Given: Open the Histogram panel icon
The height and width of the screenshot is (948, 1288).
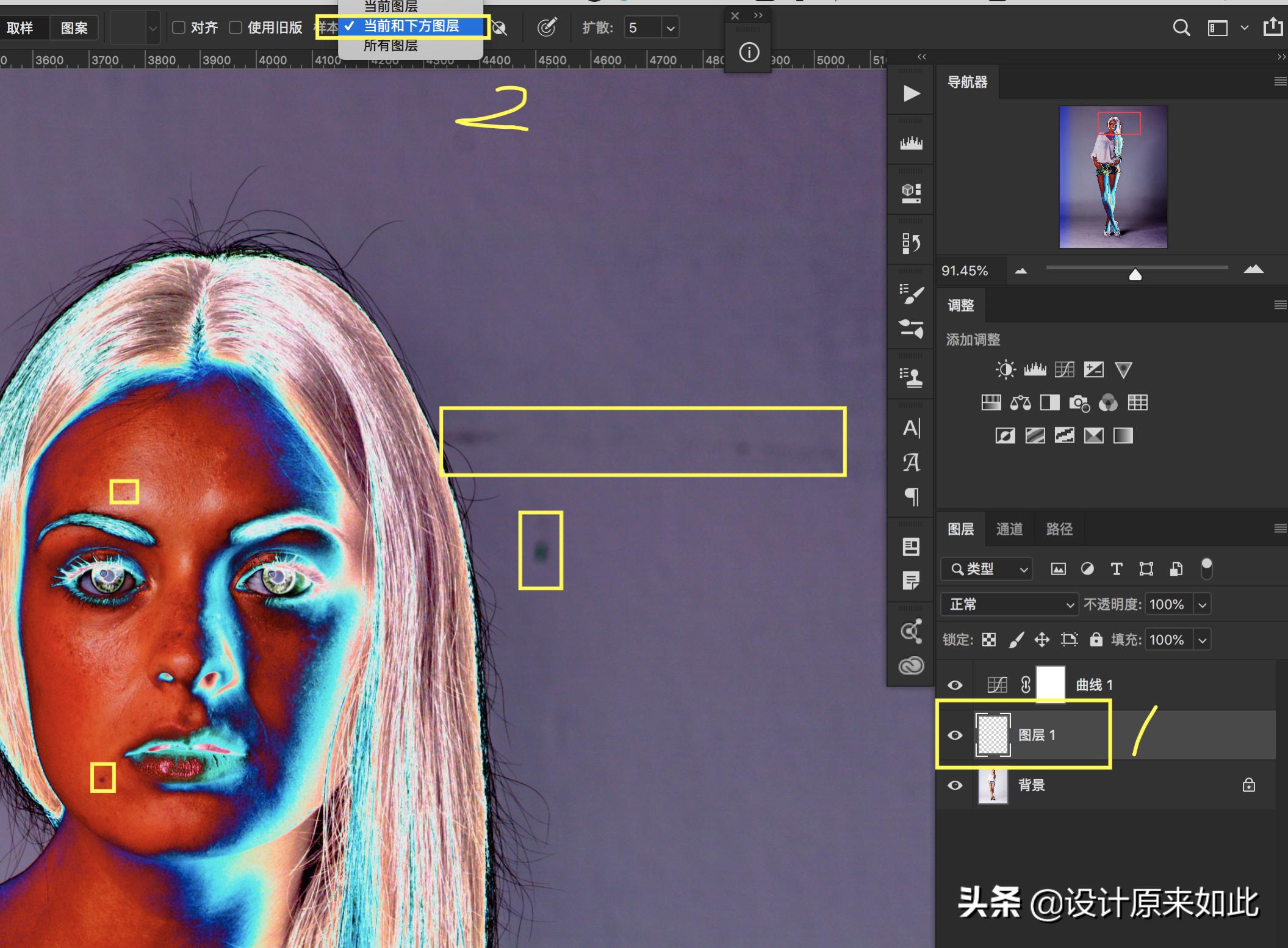Looking at the screenshot, I should 912,143.
